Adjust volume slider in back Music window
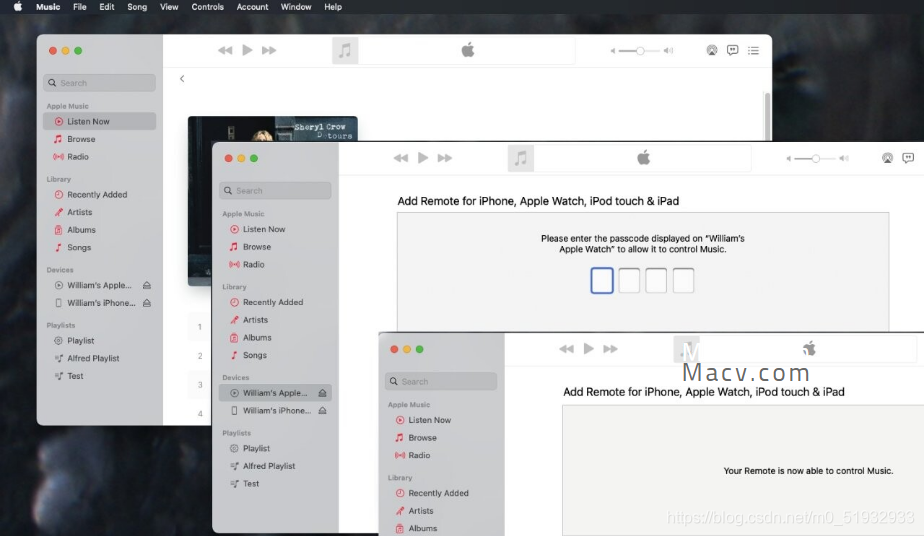Image resolution: width=924 pixels, height=536 pixels. point(641,51)
